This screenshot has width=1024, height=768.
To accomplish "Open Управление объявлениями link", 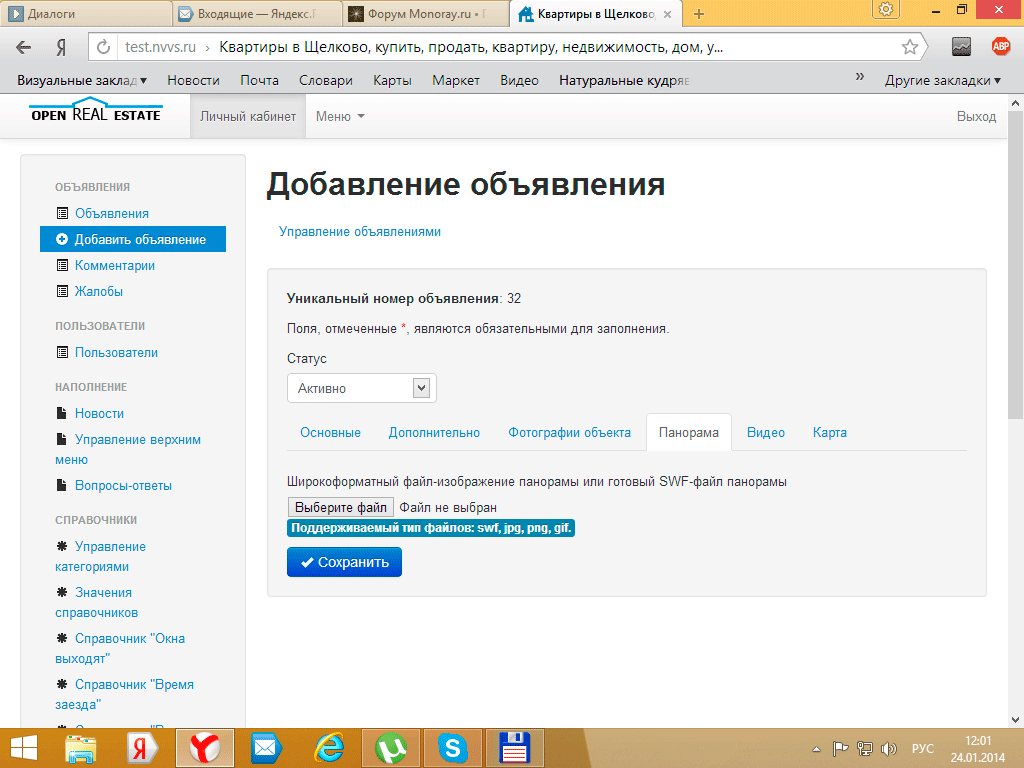I will [x=360, y=231].
